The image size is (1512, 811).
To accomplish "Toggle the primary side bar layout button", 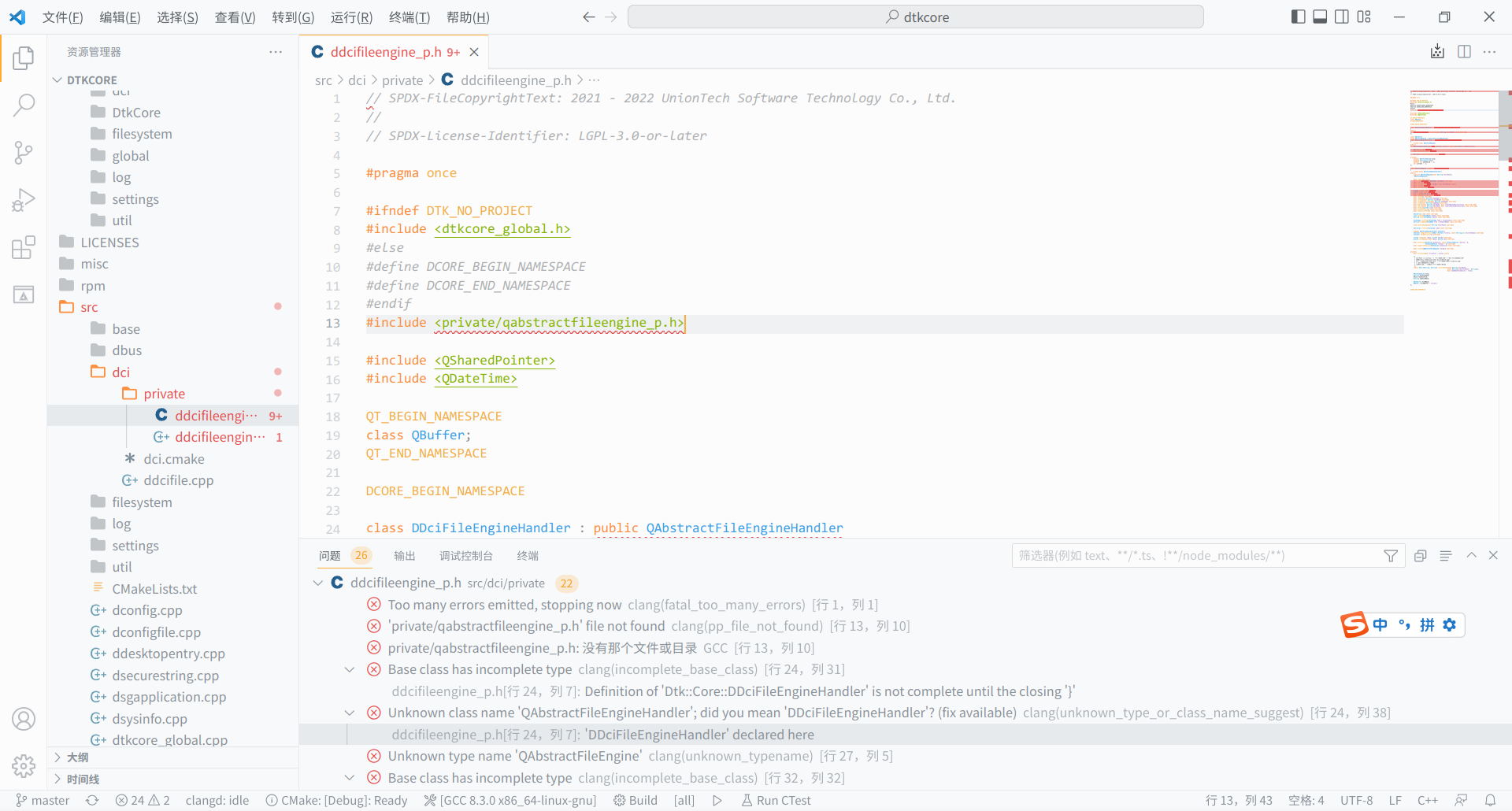I will click(x=1298, y=17).
